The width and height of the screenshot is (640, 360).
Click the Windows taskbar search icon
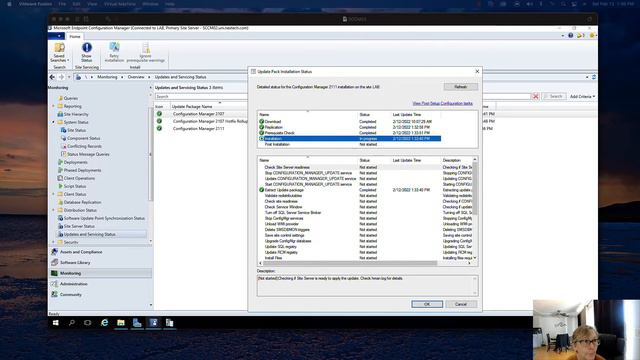[x=72, y=323]
